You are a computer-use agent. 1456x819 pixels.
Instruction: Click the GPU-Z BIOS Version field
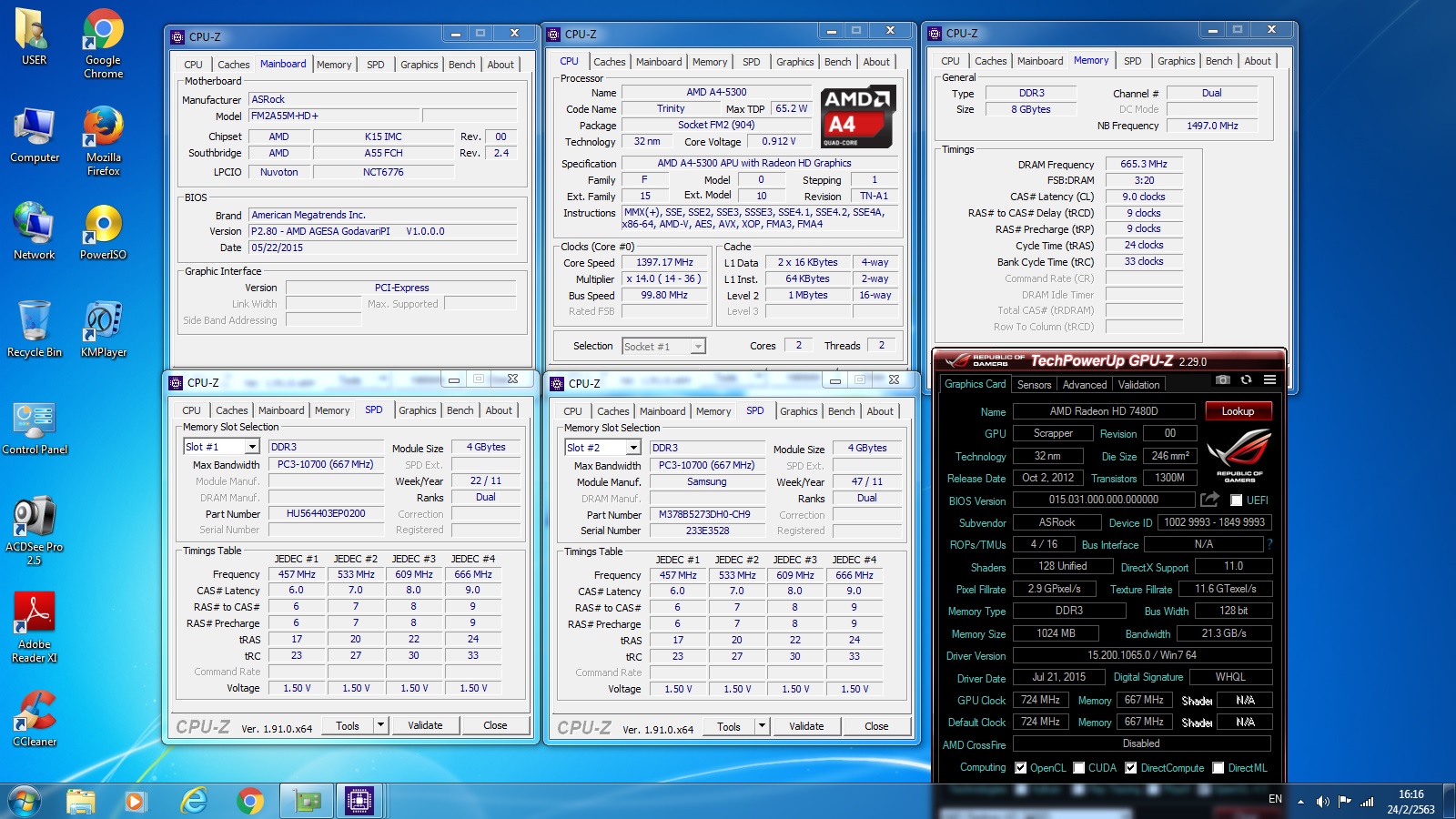1103,500
